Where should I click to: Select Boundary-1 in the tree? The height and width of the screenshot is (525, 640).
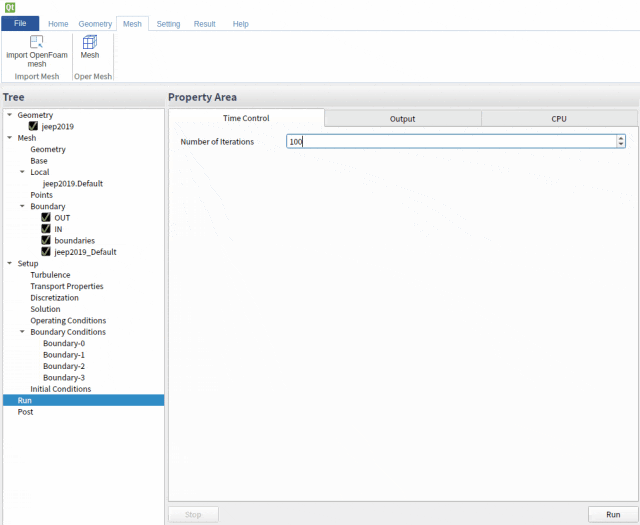click(x=64, y=355)
